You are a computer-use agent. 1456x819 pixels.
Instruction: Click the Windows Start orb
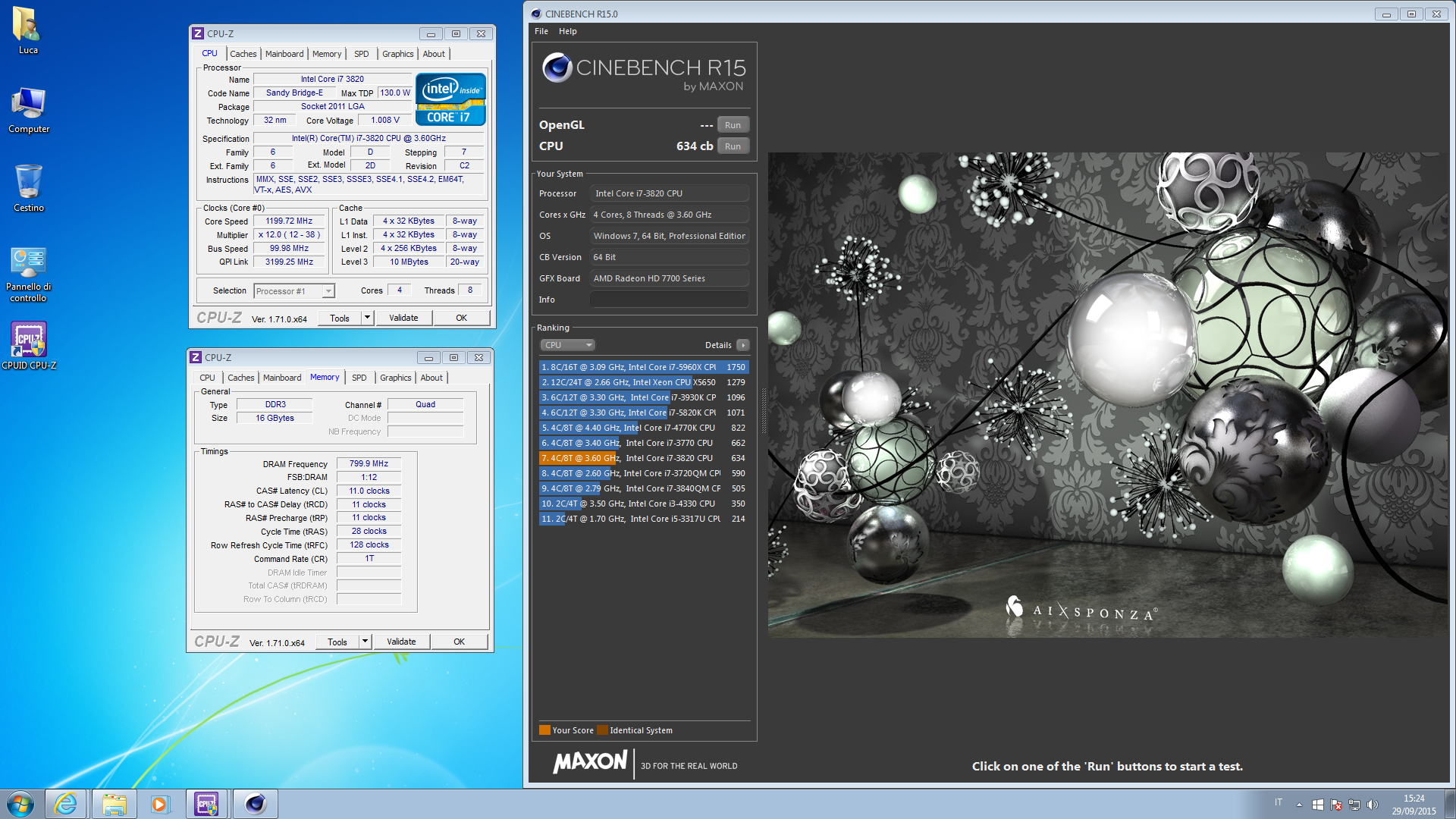pos(20,804)
